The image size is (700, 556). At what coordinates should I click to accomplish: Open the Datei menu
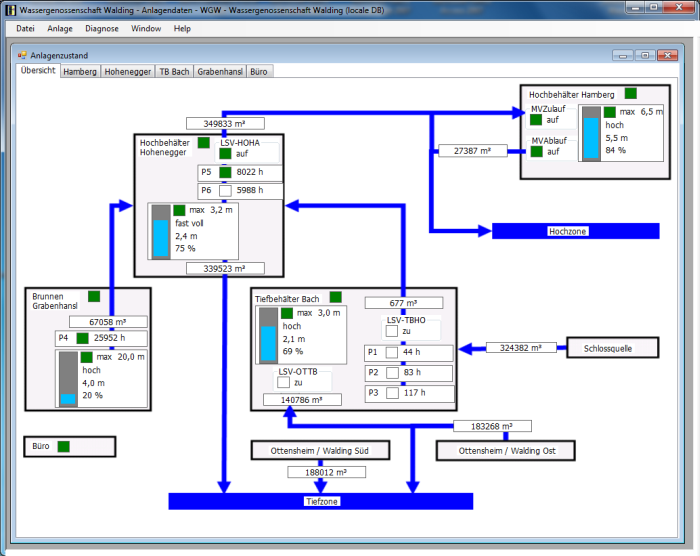25,29
